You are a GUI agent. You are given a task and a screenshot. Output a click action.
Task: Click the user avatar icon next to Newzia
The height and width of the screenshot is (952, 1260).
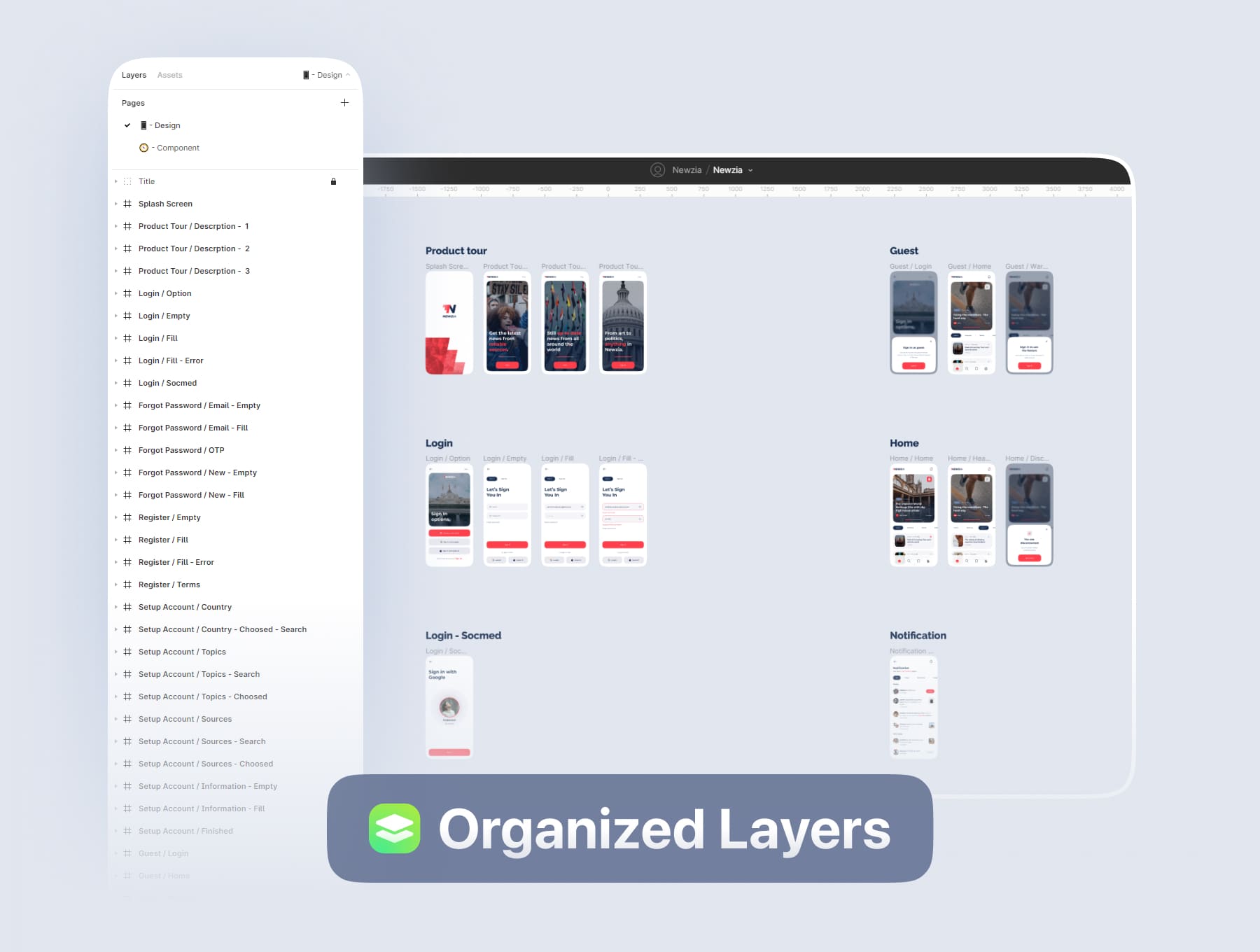click(657, 170)
